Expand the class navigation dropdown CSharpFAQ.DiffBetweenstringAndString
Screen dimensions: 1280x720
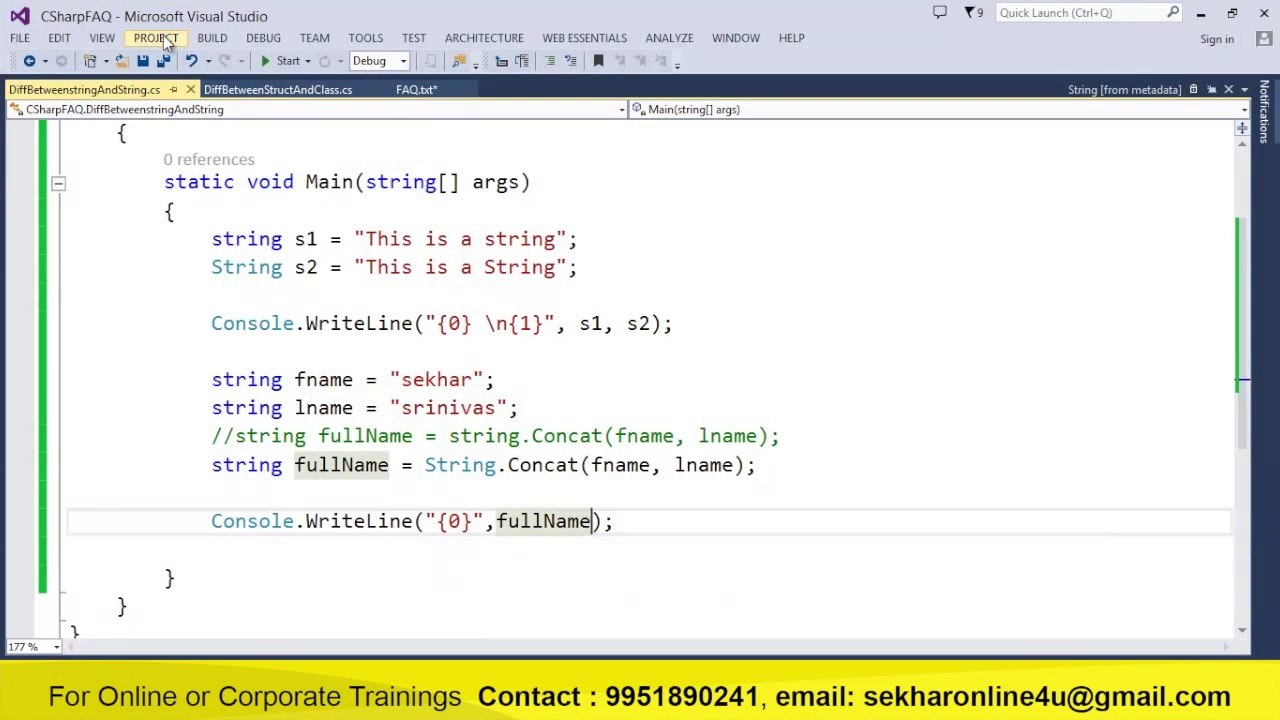[x=621, y=110]
